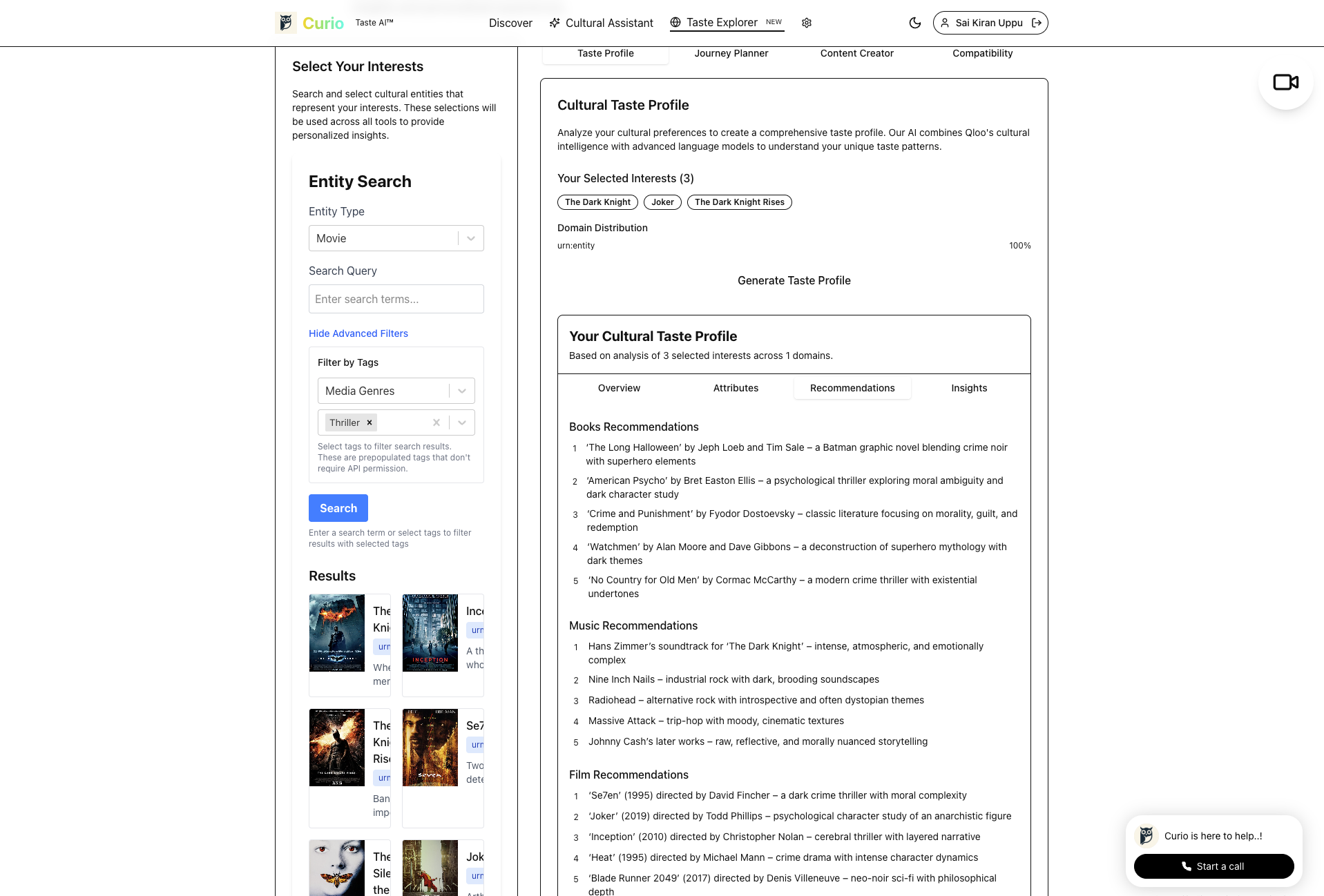The height and width of the screenshot is (896, 1324).
Task: Click the user profile icon
Action: click(x=945, y=23)
